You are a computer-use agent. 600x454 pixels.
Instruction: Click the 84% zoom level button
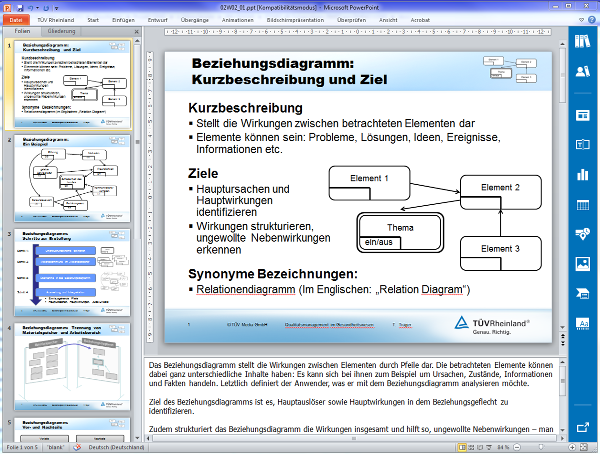coord(503,447)
